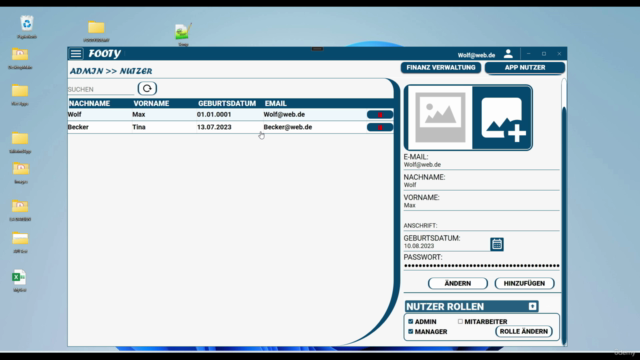Click the user profile icon beside Wolf@web.de
Image resolution: width=640 pixels, height=360 pixels.
coord(508,54)
